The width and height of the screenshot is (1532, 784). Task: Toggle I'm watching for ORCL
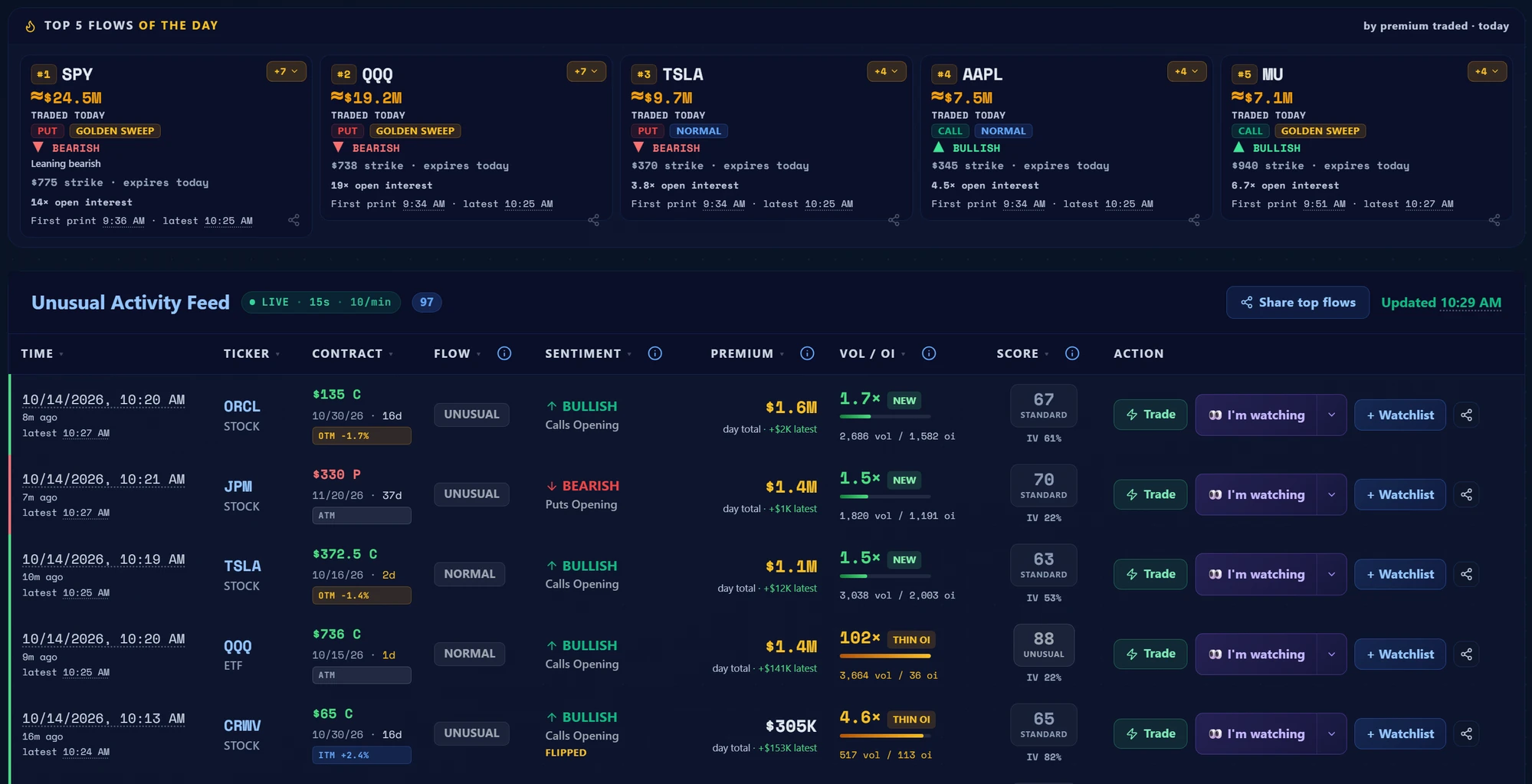(1256, 415)
